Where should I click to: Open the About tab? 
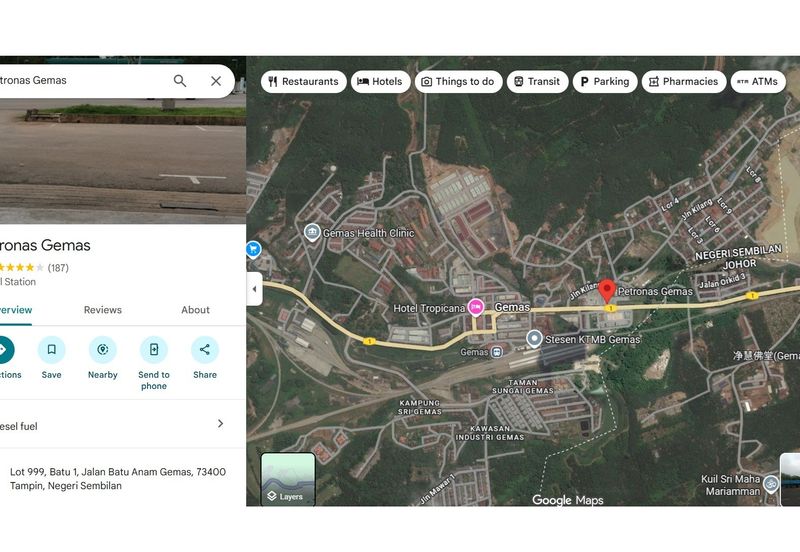195,310
